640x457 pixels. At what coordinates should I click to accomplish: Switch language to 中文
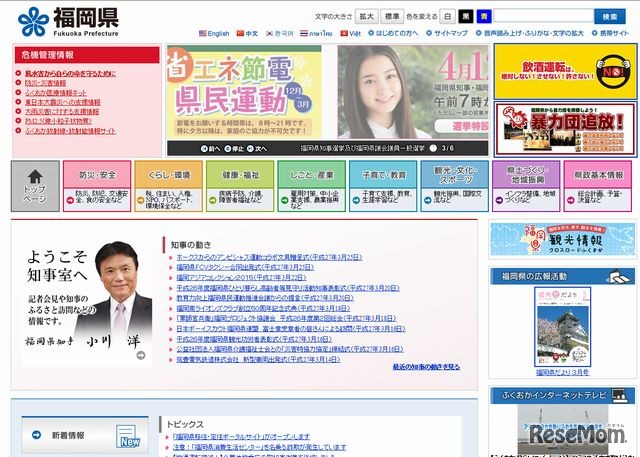(x=247, y=33)
